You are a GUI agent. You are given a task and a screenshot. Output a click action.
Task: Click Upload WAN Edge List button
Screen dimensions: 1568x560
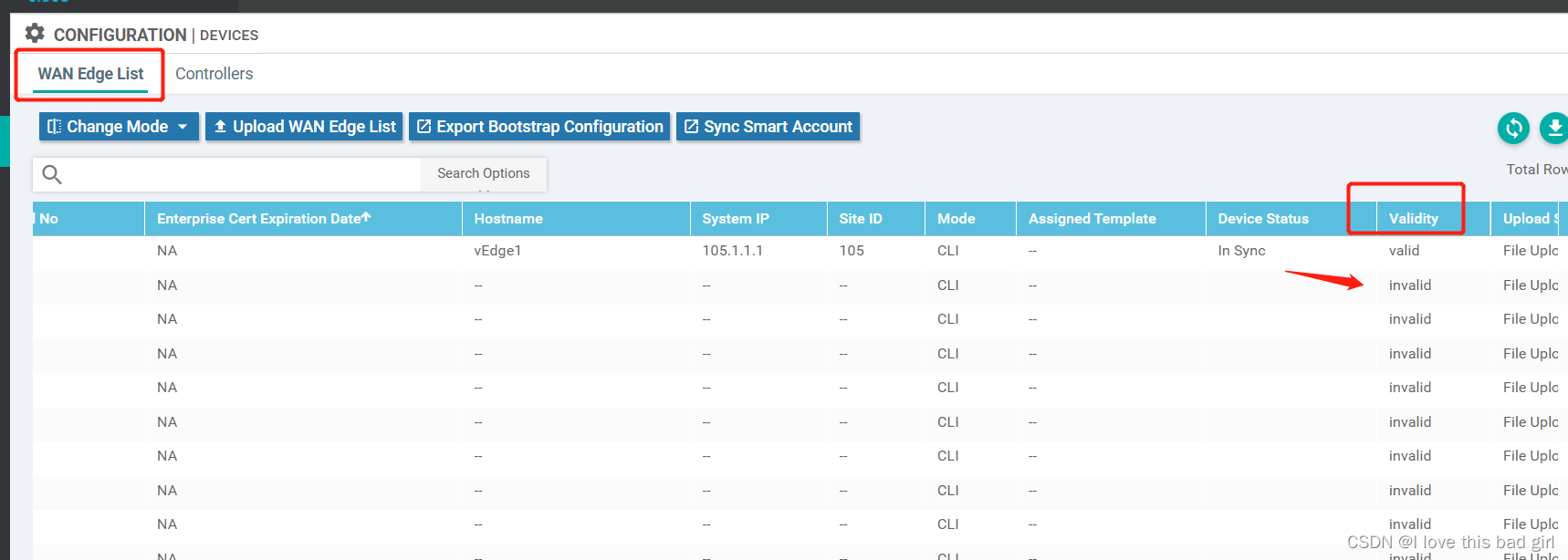305,127
